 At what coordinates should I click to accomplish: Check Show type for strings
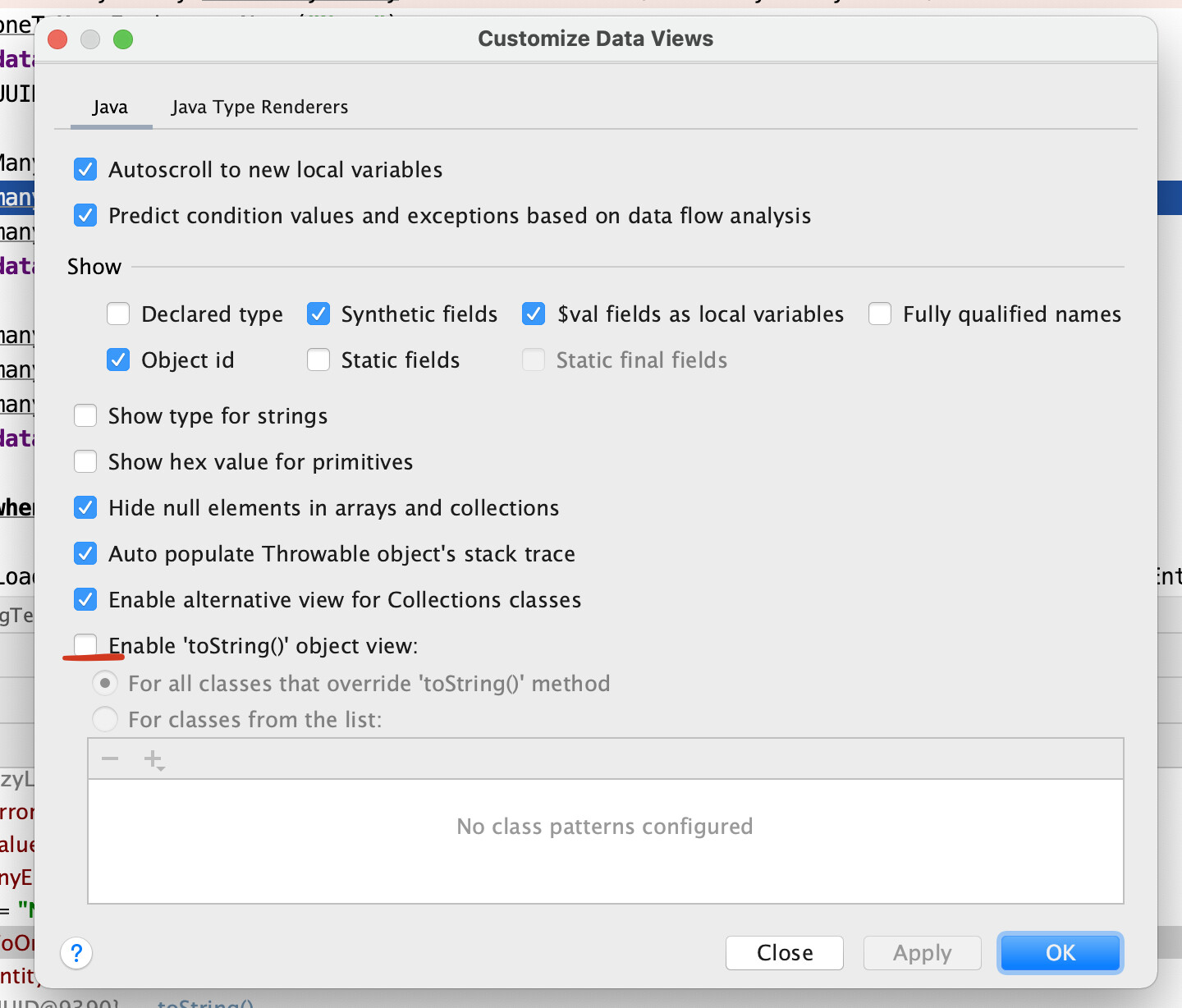coord(85,416)
